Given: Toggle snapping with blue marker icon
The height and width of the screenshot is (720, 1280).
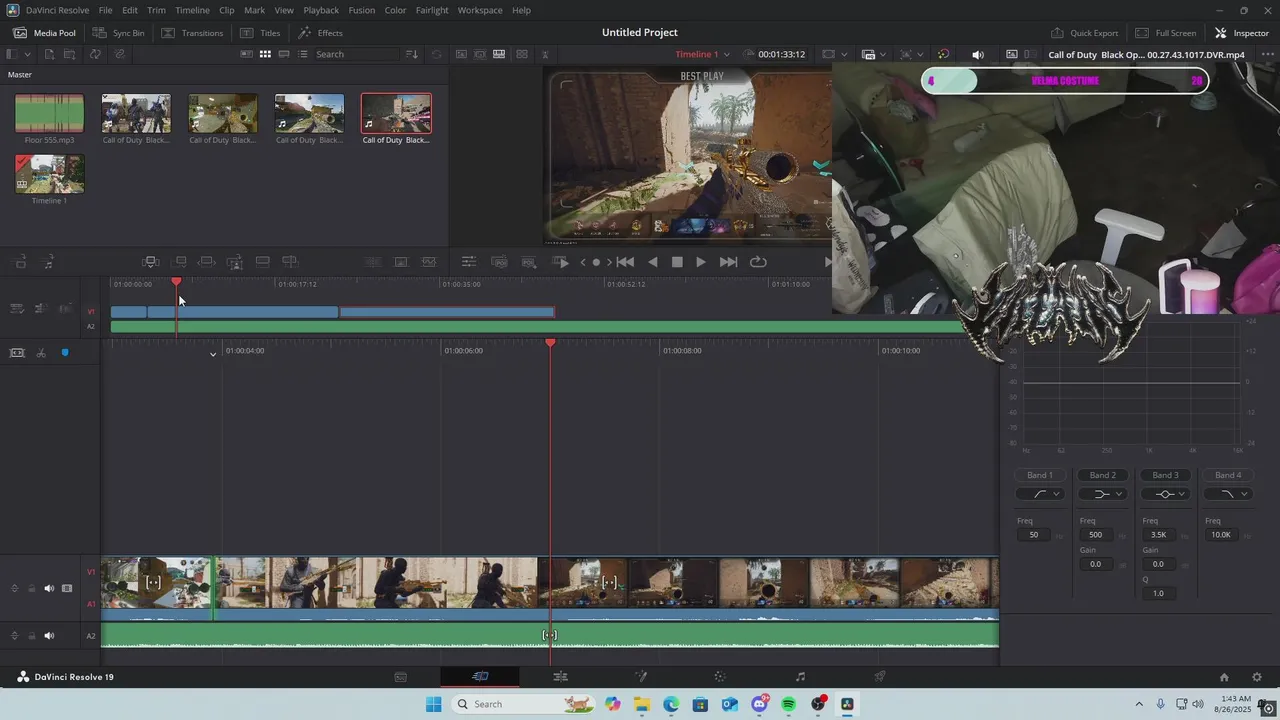Looking at the screenshot, I should pos(65,353).
